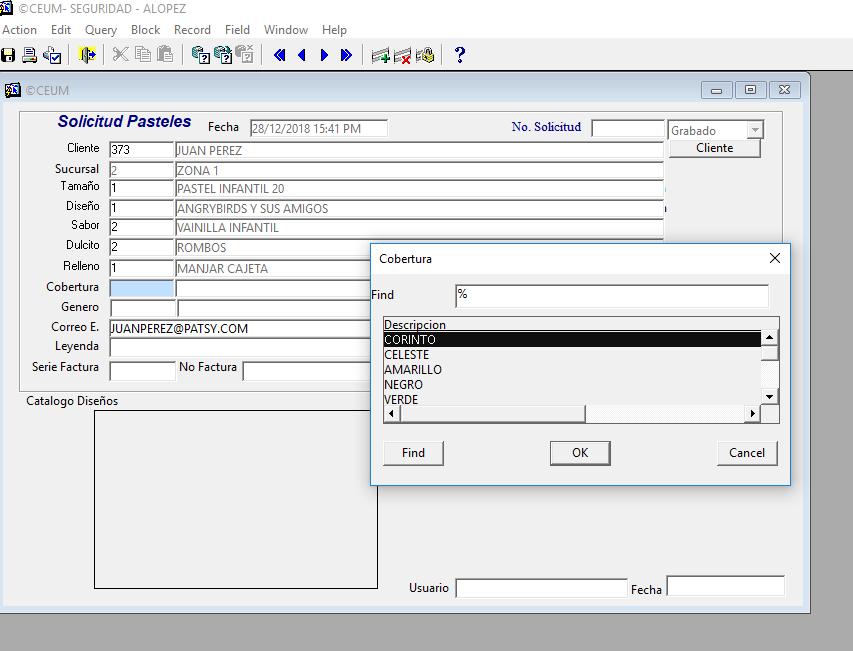Click the JUAN PEREZ client name field
The height and width of the screenshot is (651, 853).
pos(419,150)
